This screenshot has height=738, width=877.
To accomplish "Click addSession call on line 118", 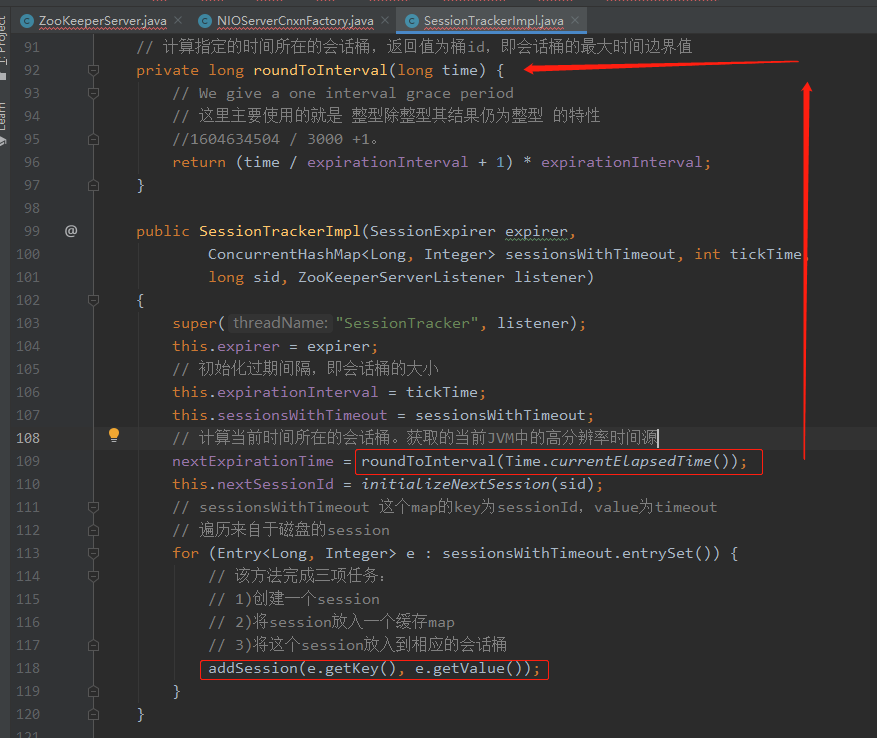I will tap(253, 669).
